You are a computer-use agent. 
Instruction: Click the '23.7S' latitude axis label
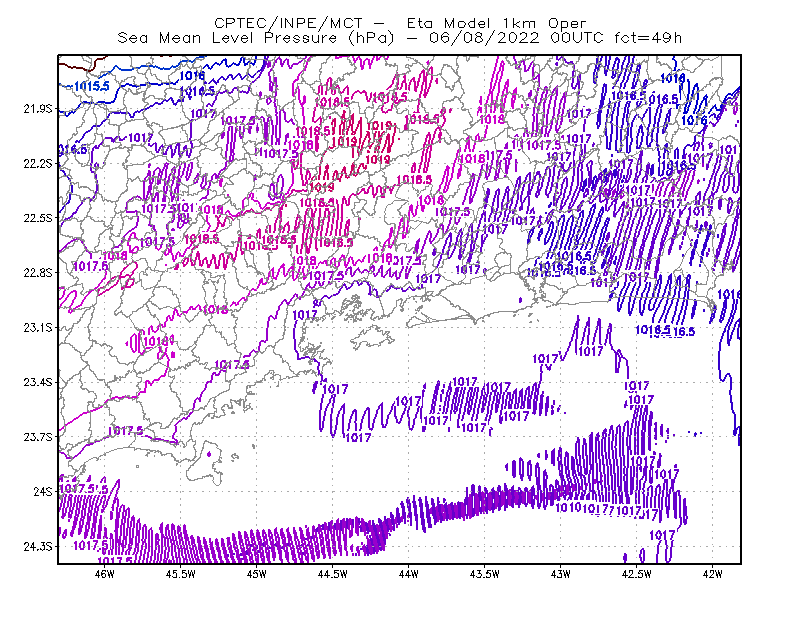(x=38, y=437)
